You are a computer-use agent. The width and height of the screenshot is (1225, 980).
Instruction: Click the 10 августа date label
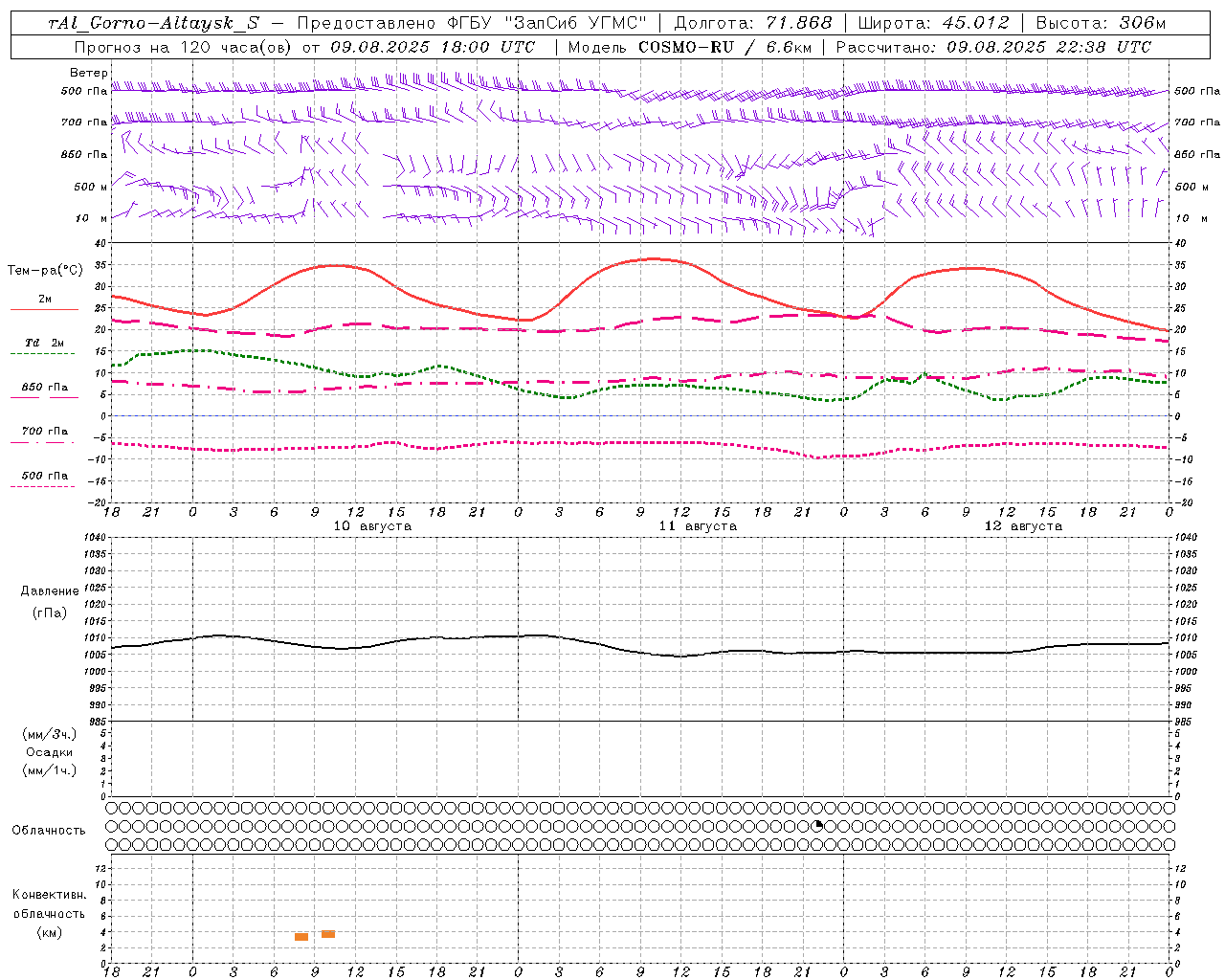[372, 526]
